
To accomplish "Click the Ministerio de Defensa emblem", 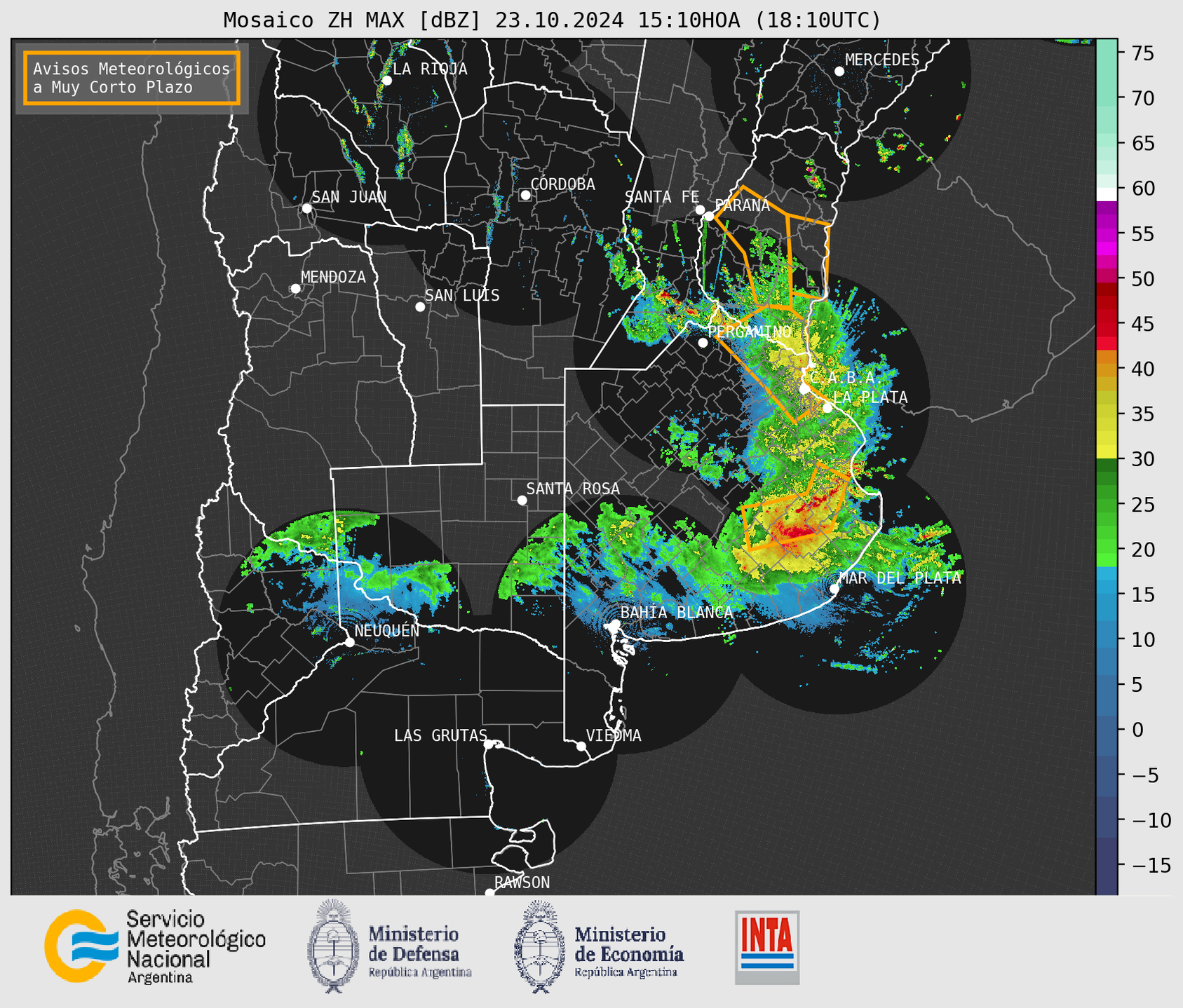I will click(x=333, y=946).
